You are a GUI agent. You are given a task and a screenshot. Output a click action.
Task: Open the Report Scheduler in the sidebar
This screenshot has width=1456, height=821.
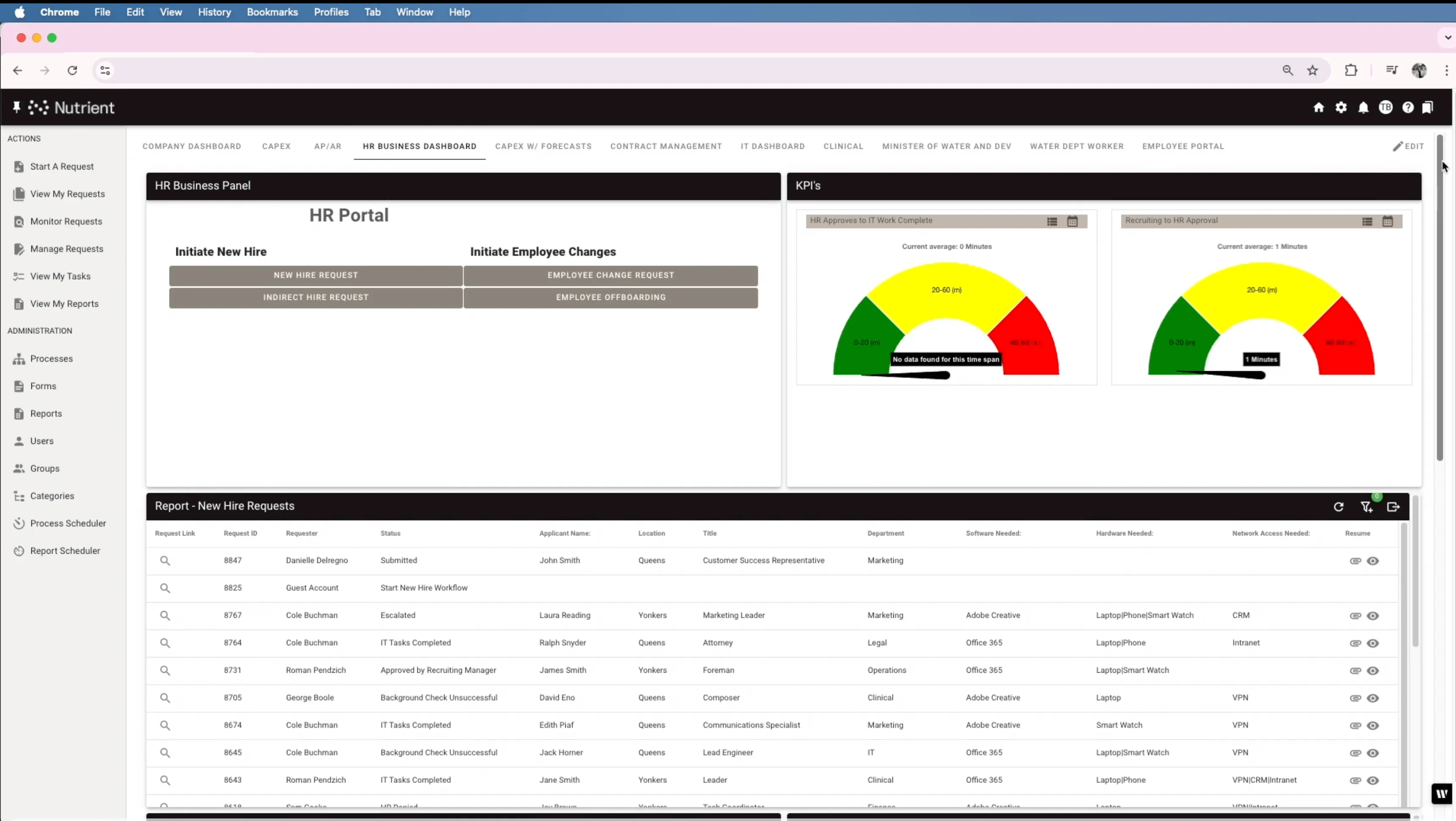[x=64, y=550]
